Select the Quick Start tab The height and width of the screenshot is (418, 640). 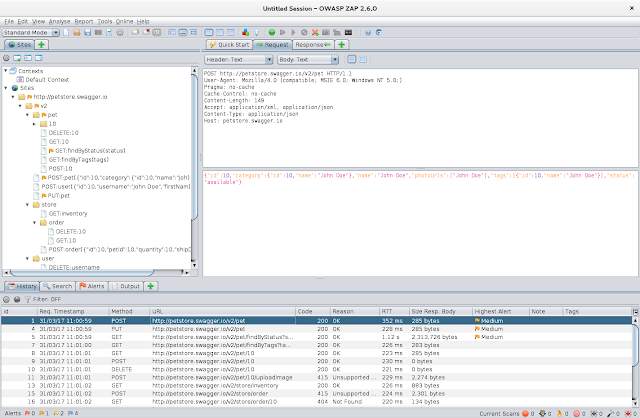[x=228, y=45]
